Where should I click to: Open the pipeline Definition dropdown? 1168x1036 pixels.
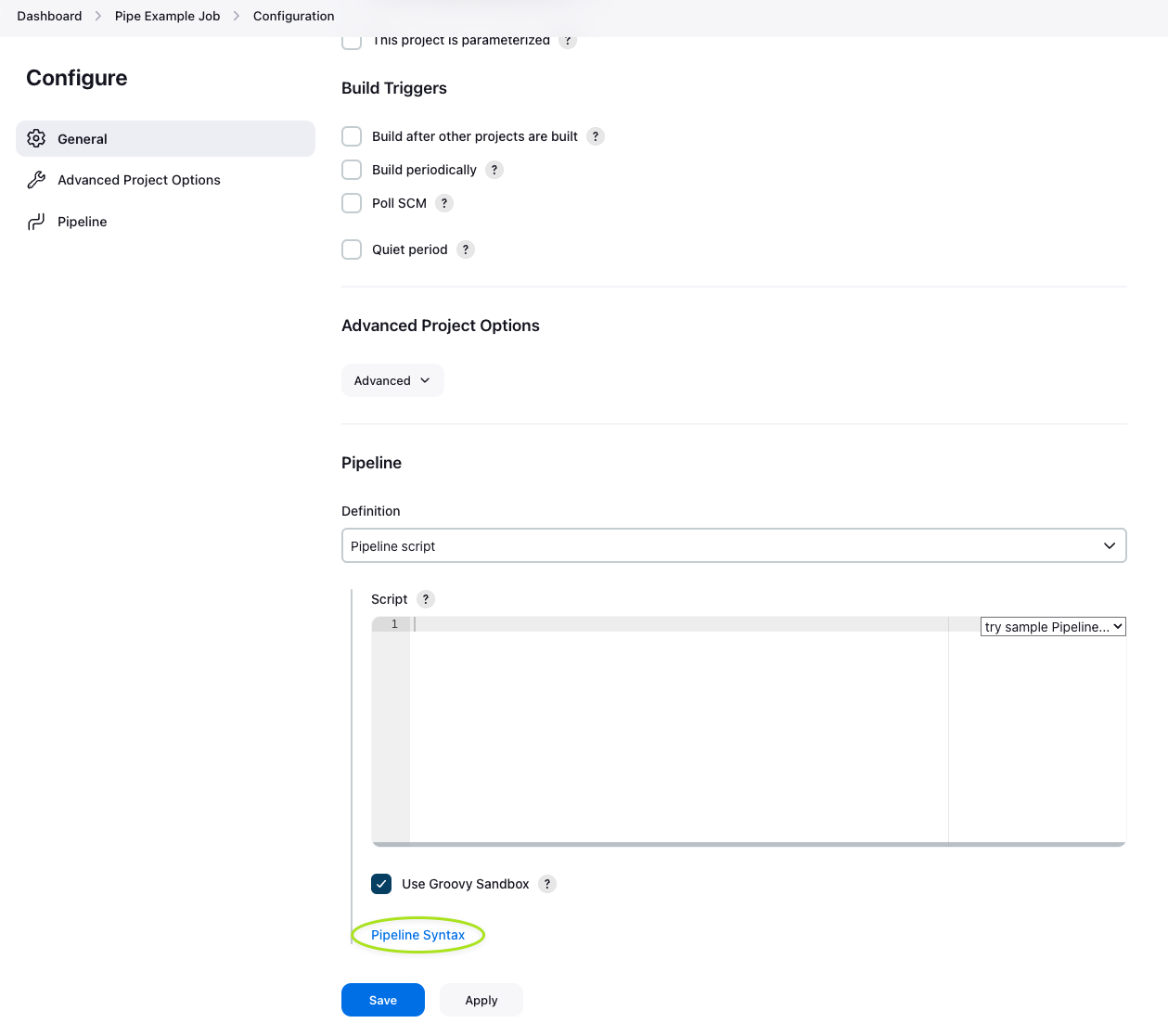click(x=734, y=545)
